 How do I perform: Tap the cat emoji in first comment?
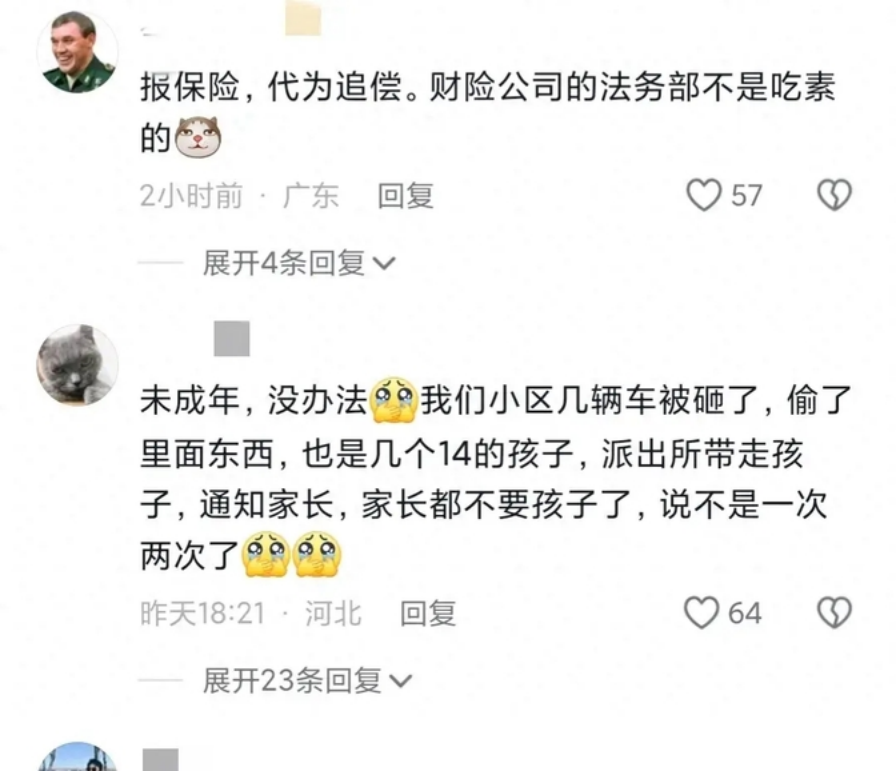198,137
